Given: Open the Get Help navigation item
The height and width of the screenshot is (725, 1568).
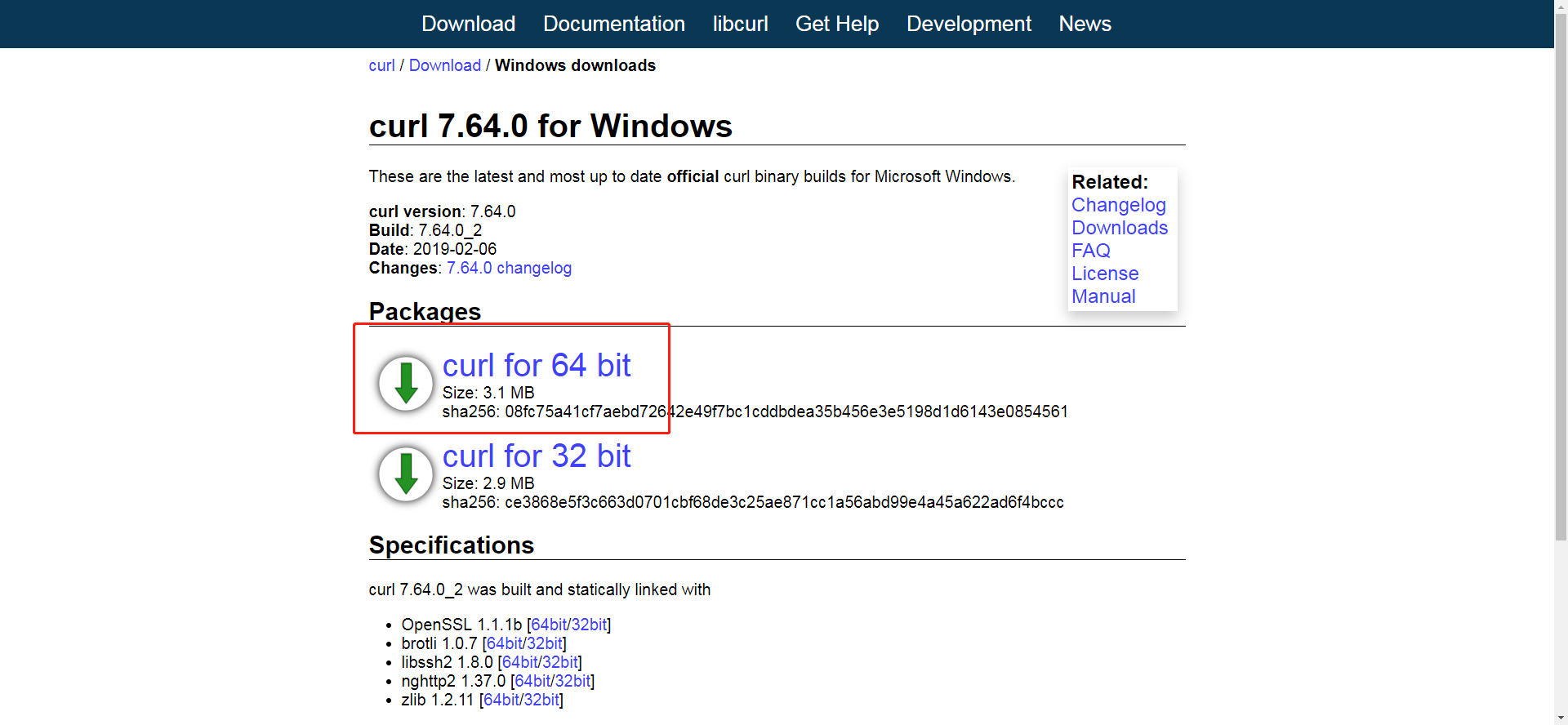Looking at the screenshot, I should (x=836, y=24).
